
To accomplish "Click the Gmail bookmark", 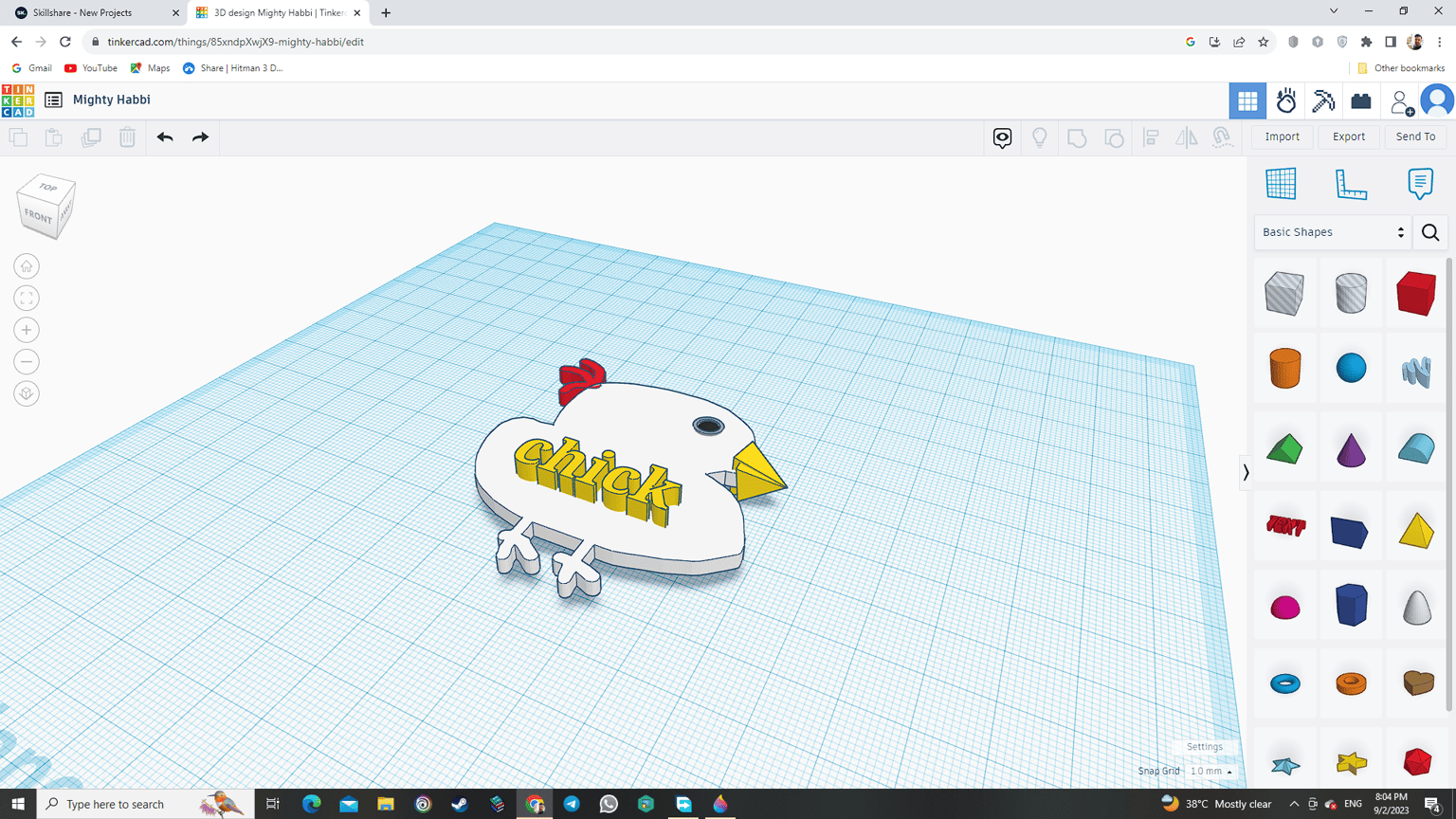I will click(31, 68).
